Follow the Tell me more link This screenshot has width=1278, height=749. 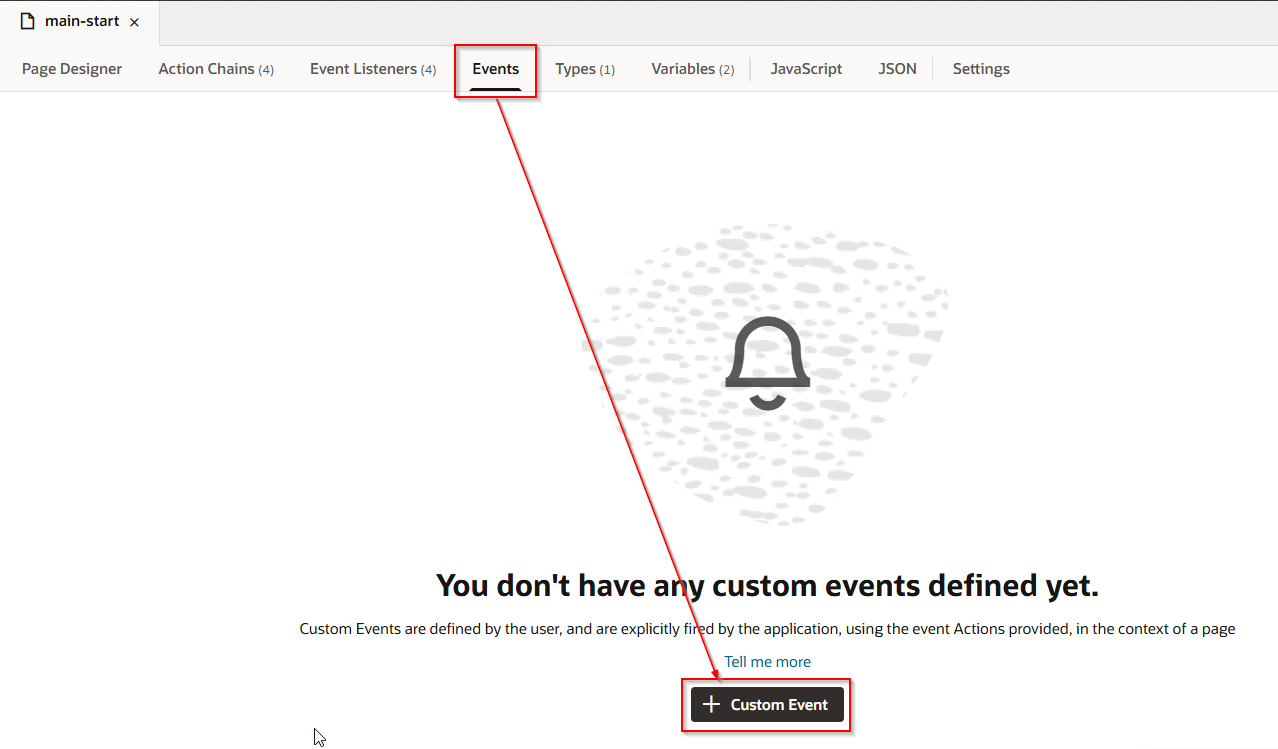point(767,662)
